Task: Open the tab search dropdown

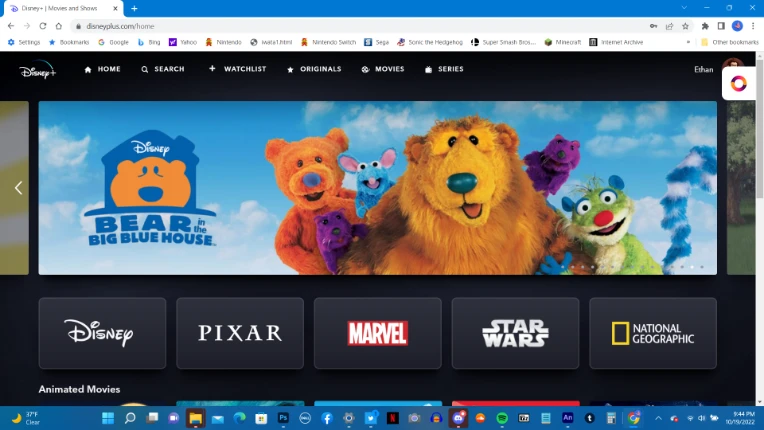Action: 684,8
